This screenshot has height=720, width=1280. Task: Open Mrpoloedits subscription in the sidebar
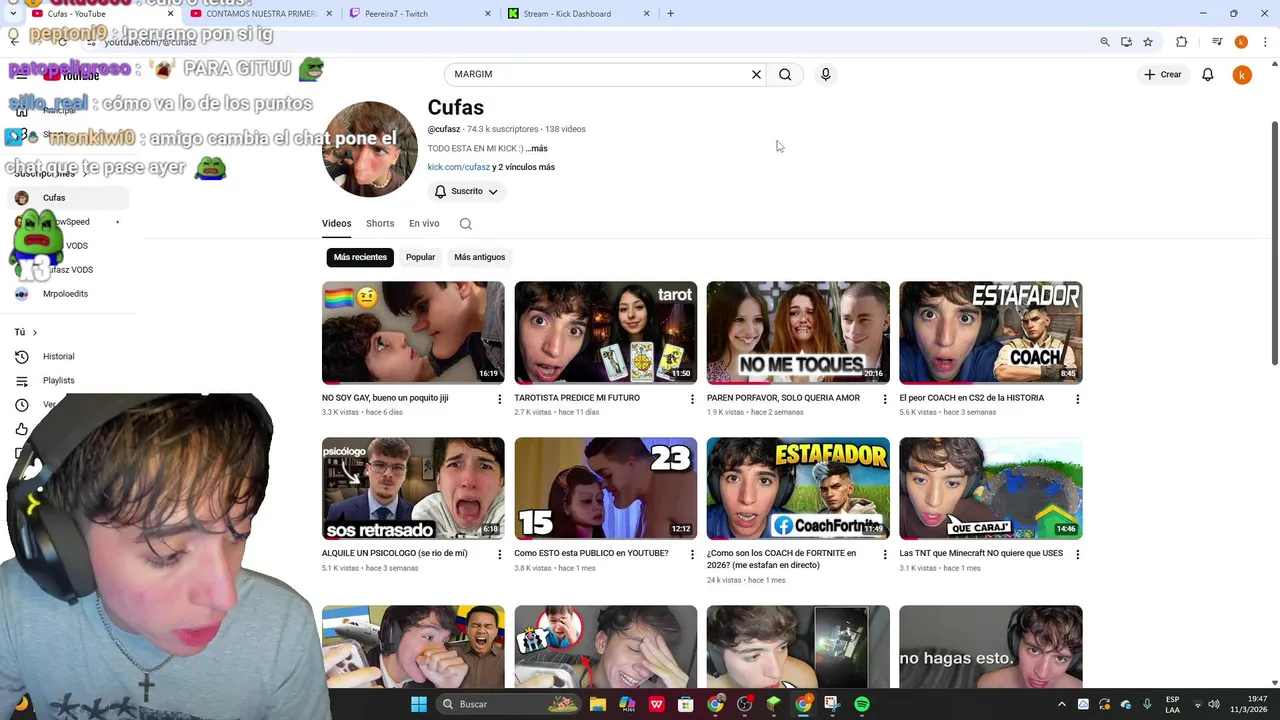coord(68,294)
